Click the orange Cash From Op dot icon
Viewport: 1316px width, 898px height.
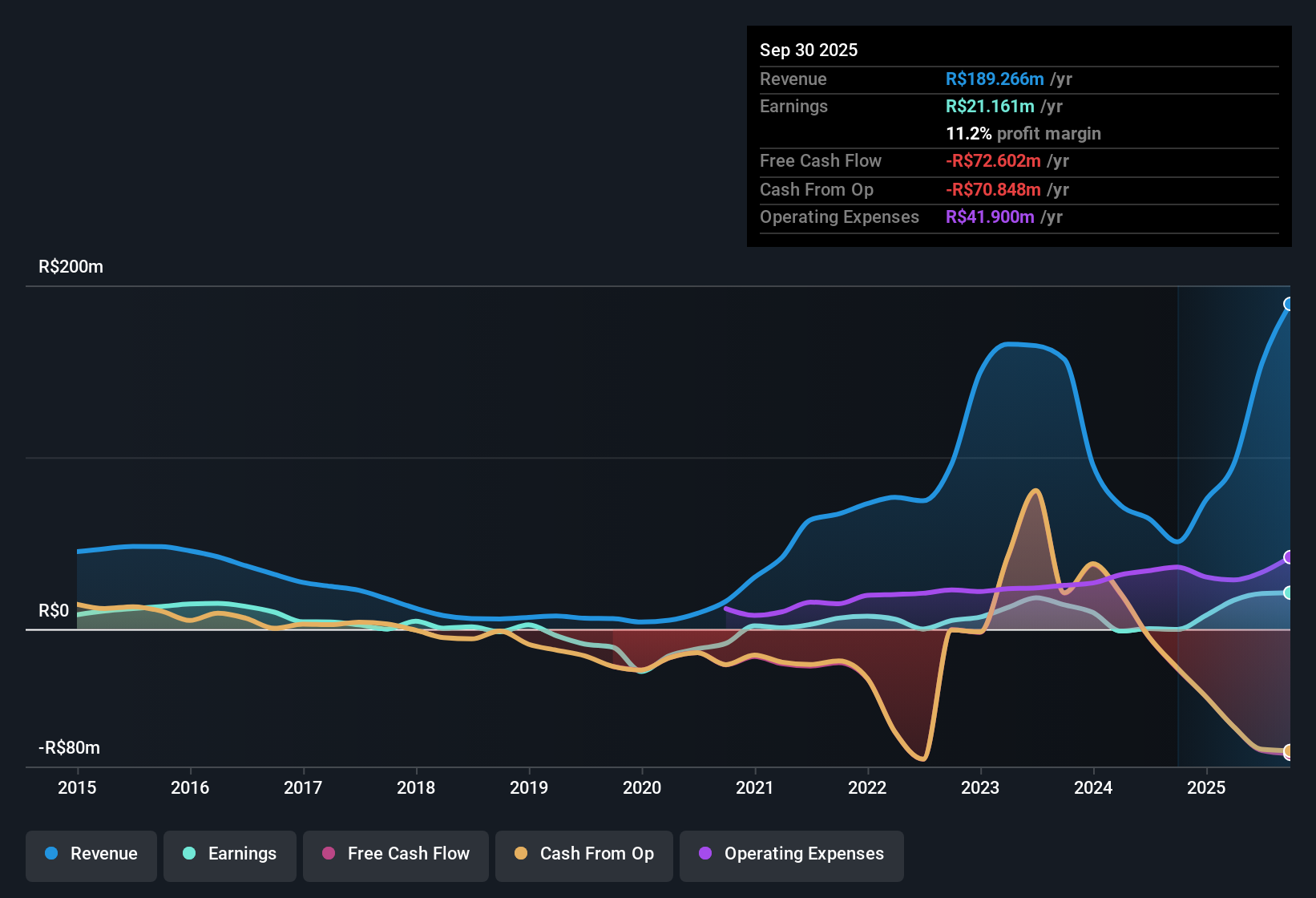click(x=521, y=854)
